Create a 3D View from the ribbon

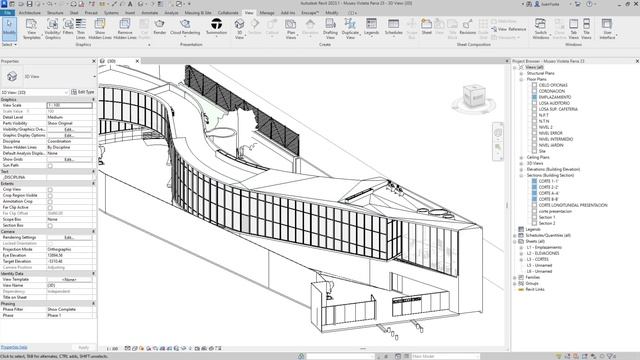240,29
